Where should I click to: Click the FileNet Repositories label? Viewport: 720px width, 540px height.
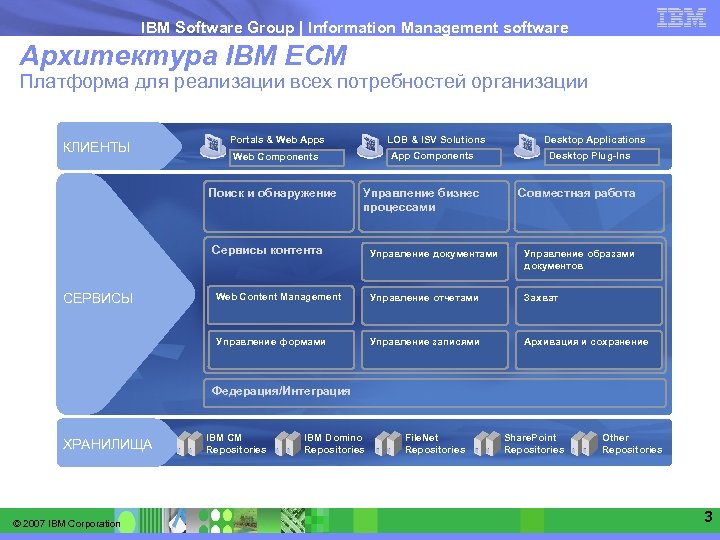(x=435, y=444)
